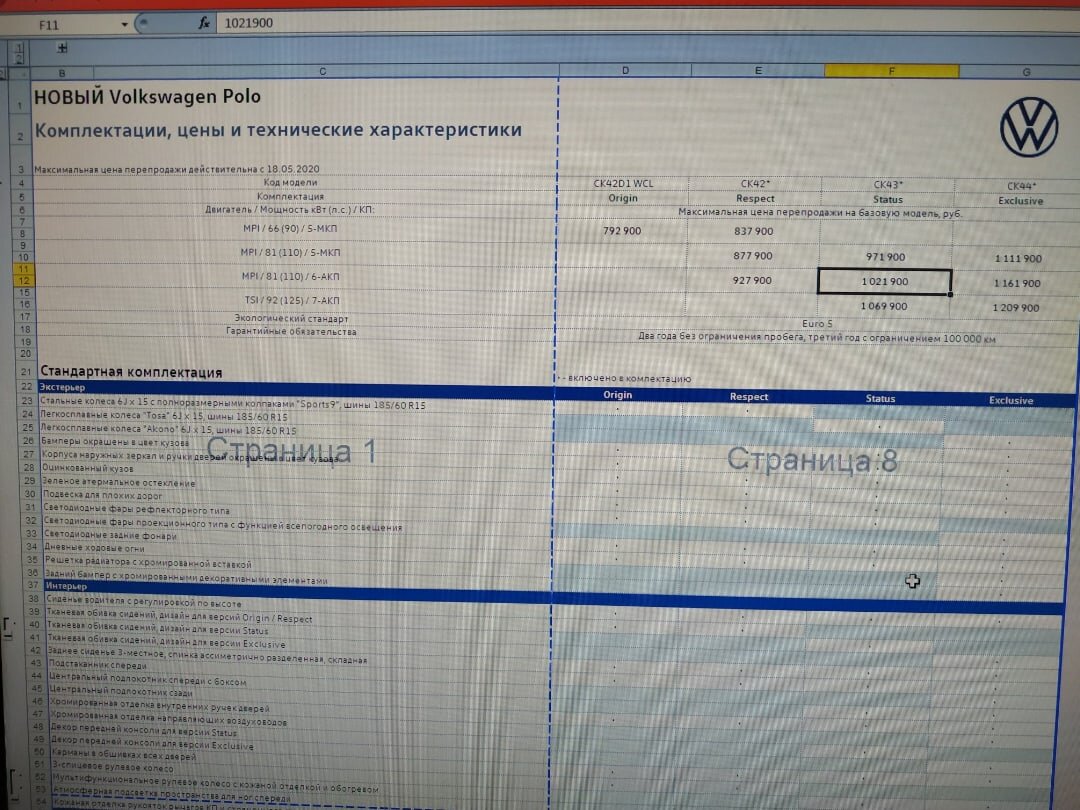Click outline level 1 button
The width and height of the screenshot is (1080, 810).
click(x=19, y=48)
